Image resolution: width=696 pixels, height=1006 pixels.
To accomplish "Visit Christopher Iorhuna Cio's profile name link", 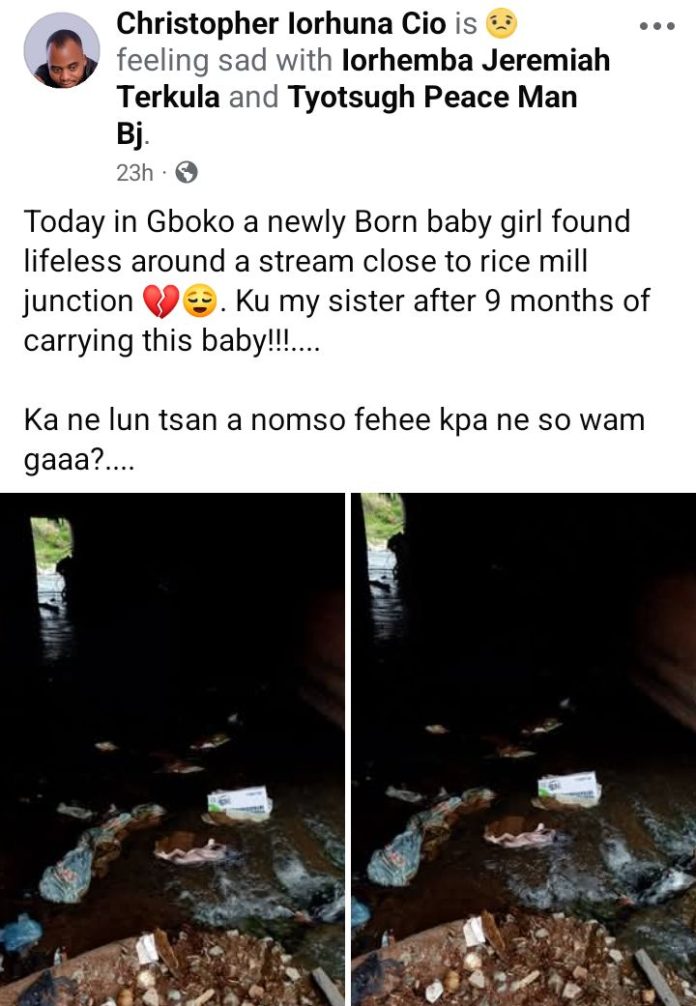I will coord(281,24).
